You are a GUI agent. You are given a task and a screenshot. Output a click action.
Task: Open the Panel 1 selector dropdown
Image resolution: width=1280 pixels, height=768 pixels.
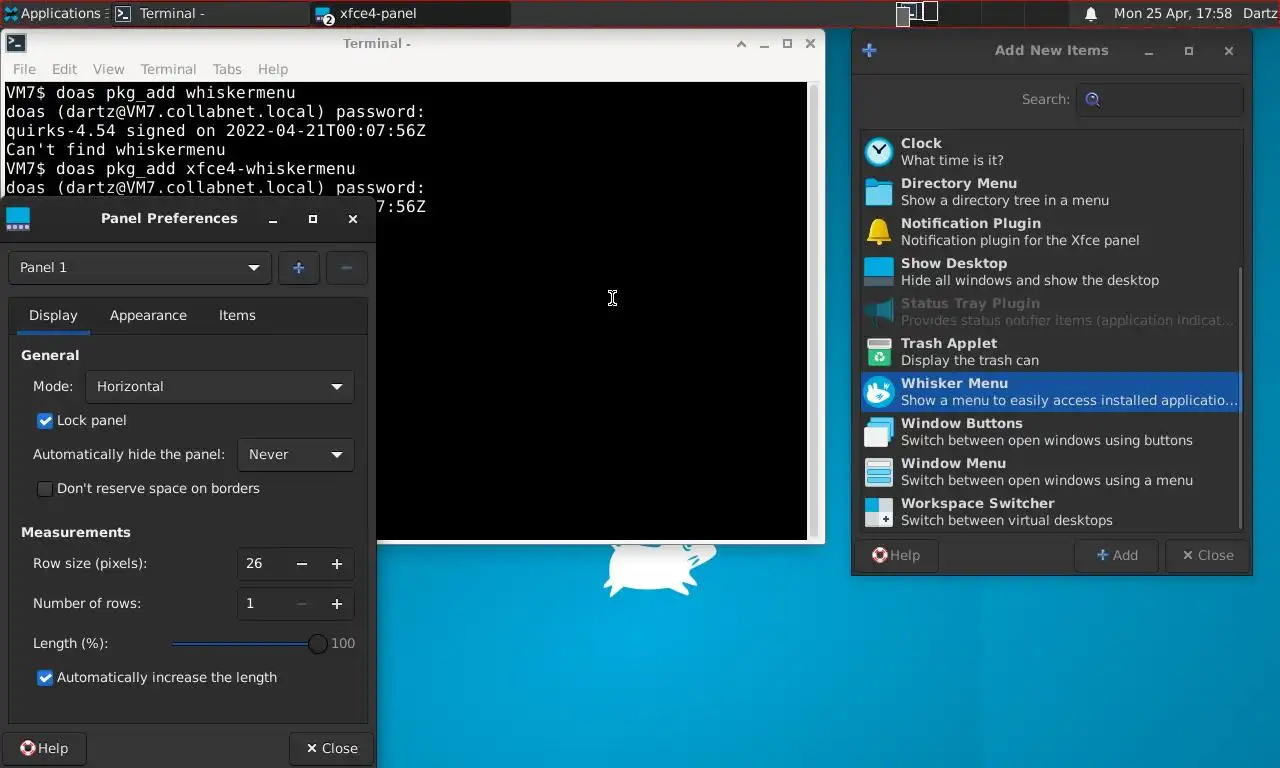[x=139, y=268]
